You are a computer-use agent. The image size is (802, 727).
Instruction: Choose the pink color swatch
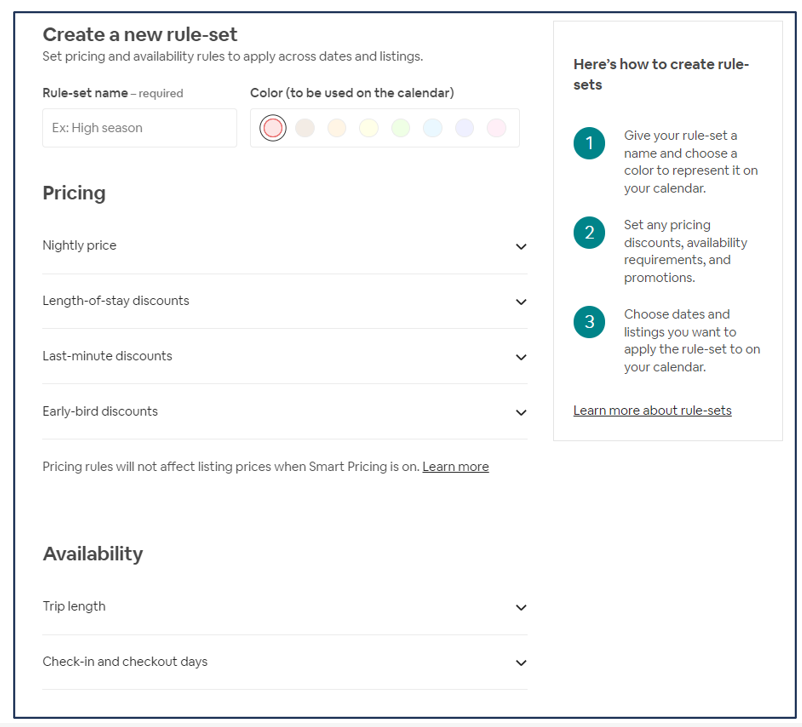(x=496, y=128)
